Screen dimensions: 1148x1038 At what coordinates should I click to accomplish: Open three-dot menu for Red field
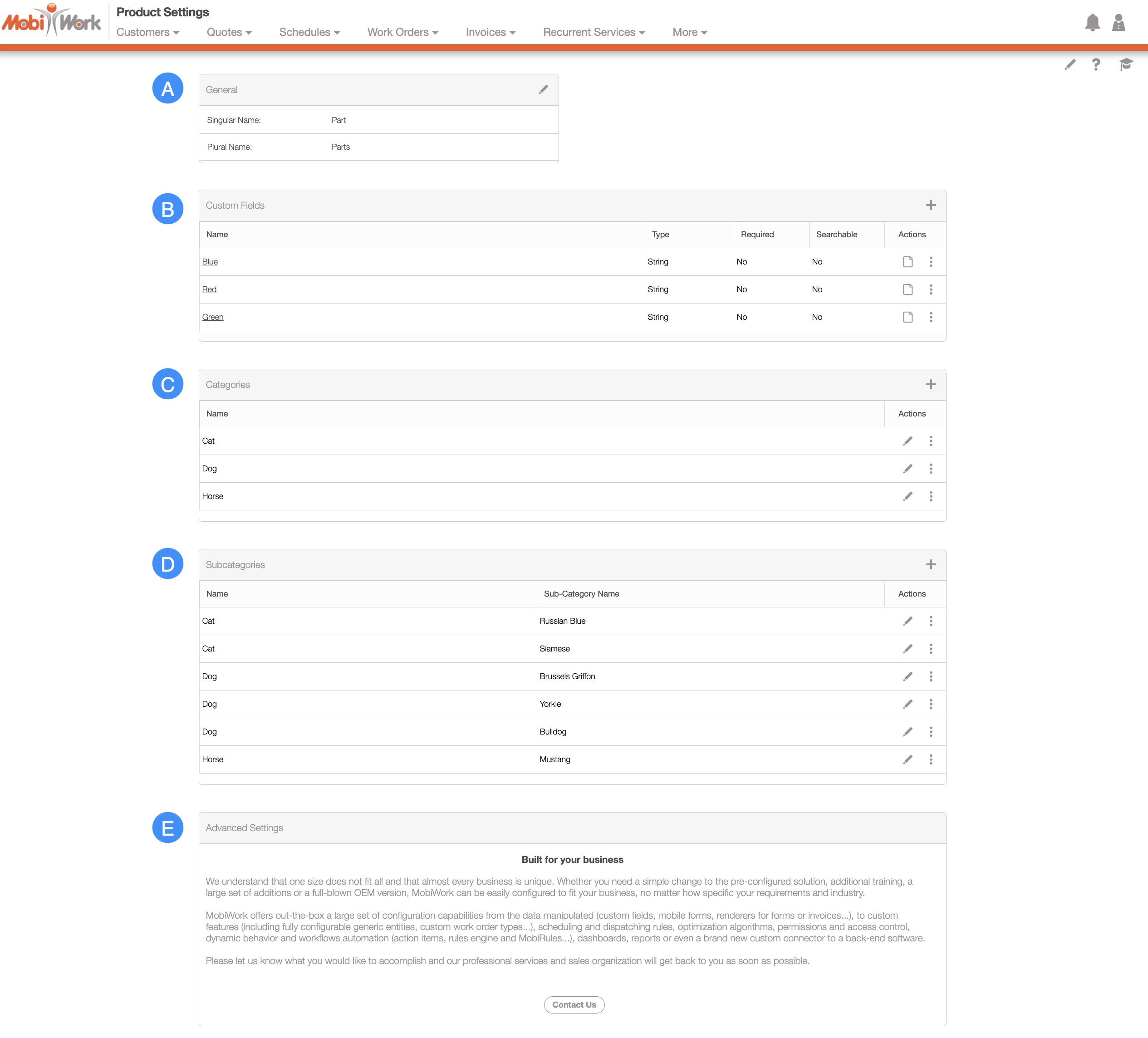click(931, 289)
